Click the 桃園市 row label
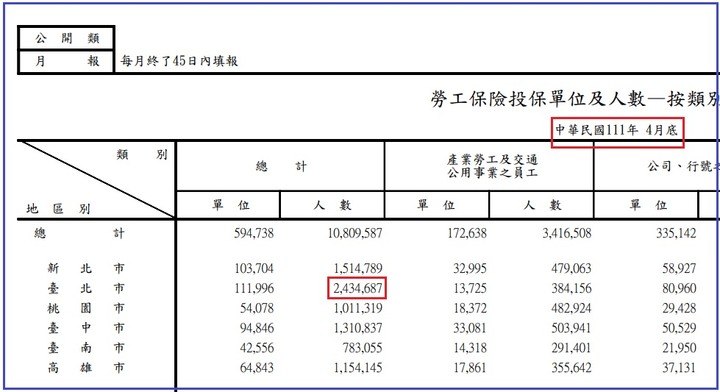 (x=85, y=308)
